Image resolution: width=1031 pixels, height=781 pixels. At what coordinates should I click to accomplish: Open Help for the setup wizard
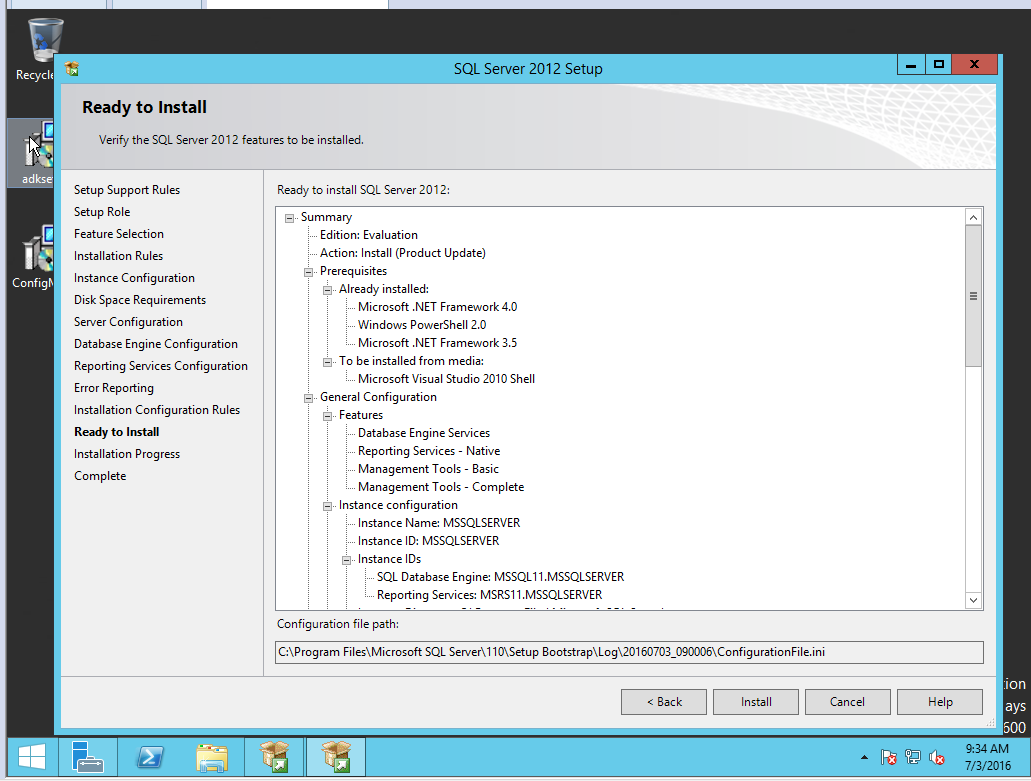pyautogui.click(x=940, y=701)
